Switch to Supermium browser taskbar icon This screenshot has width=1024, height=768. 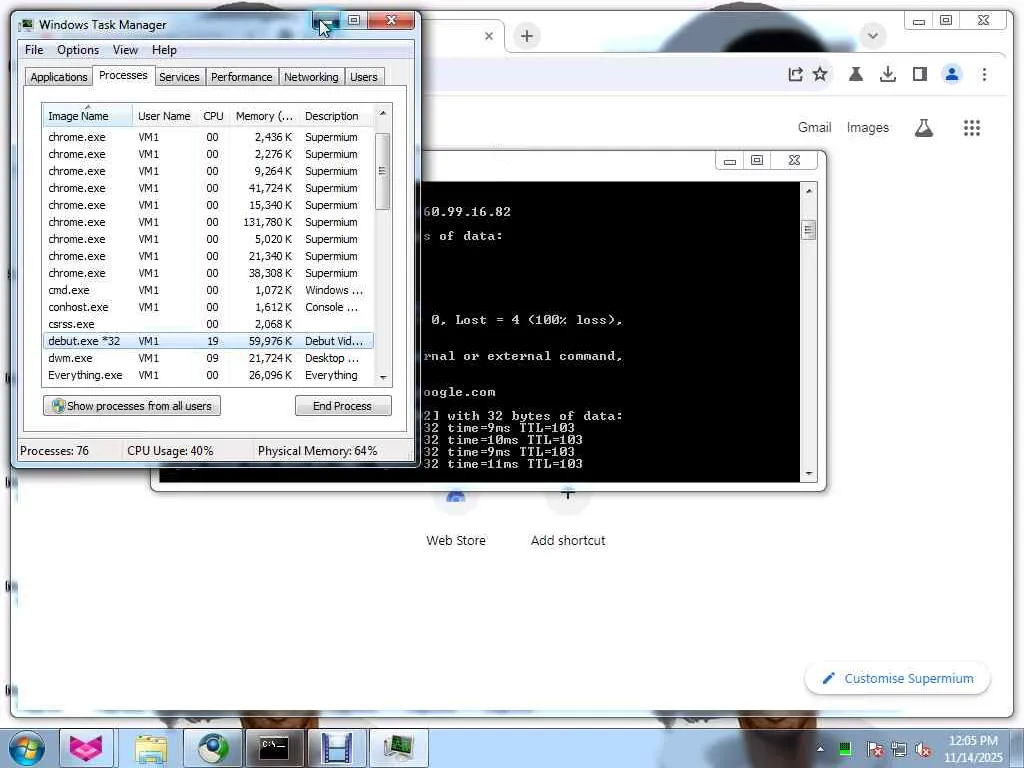[x=213, y=748]
